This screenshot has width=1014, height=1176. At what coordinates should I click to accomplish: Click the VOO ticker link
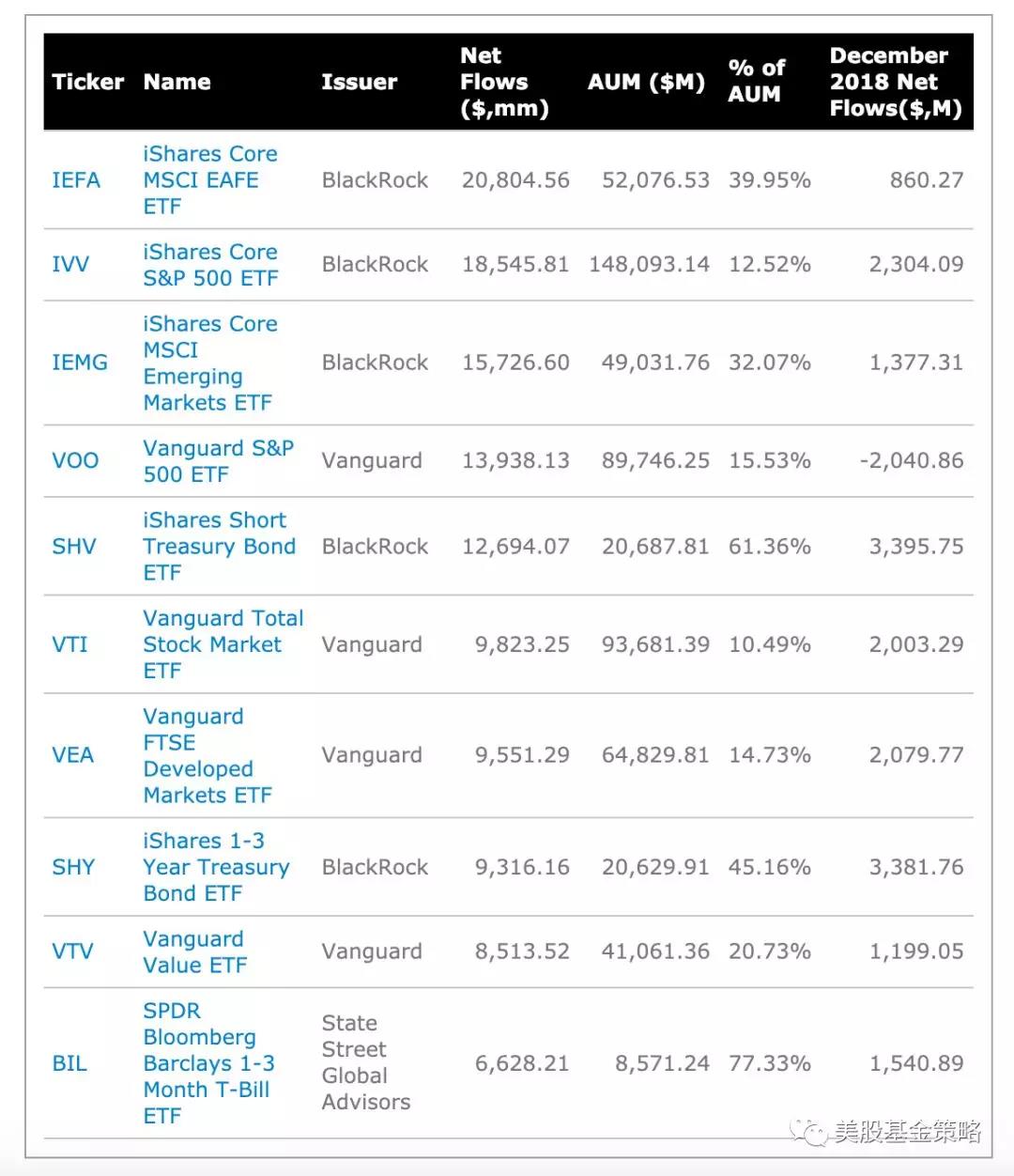click(75, 460)
